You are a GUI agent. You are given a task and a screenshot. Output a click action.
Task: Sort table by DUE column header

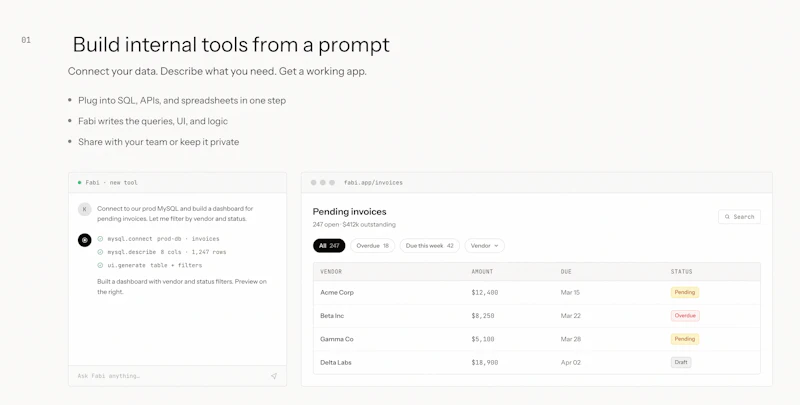click(x=566, y=272)
